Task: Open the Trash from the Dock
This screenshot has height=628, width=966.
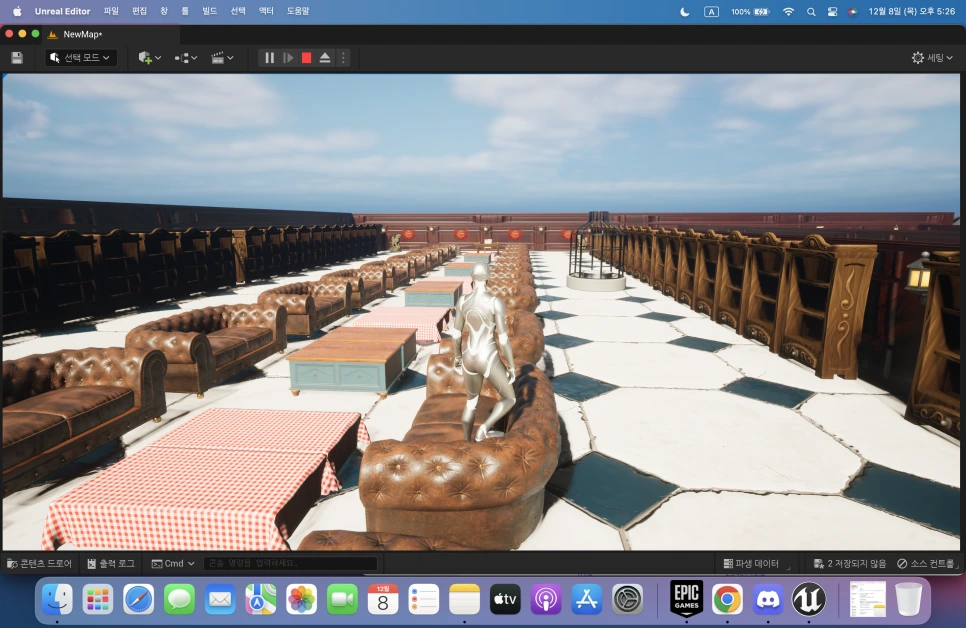Action: point(908,599)
